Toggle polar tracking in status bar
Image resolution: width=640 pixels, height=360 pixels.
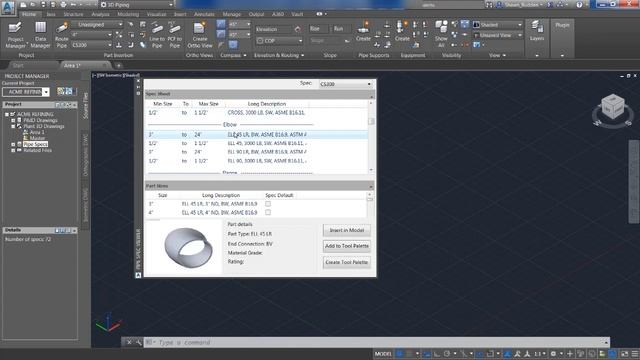point(447,354)
